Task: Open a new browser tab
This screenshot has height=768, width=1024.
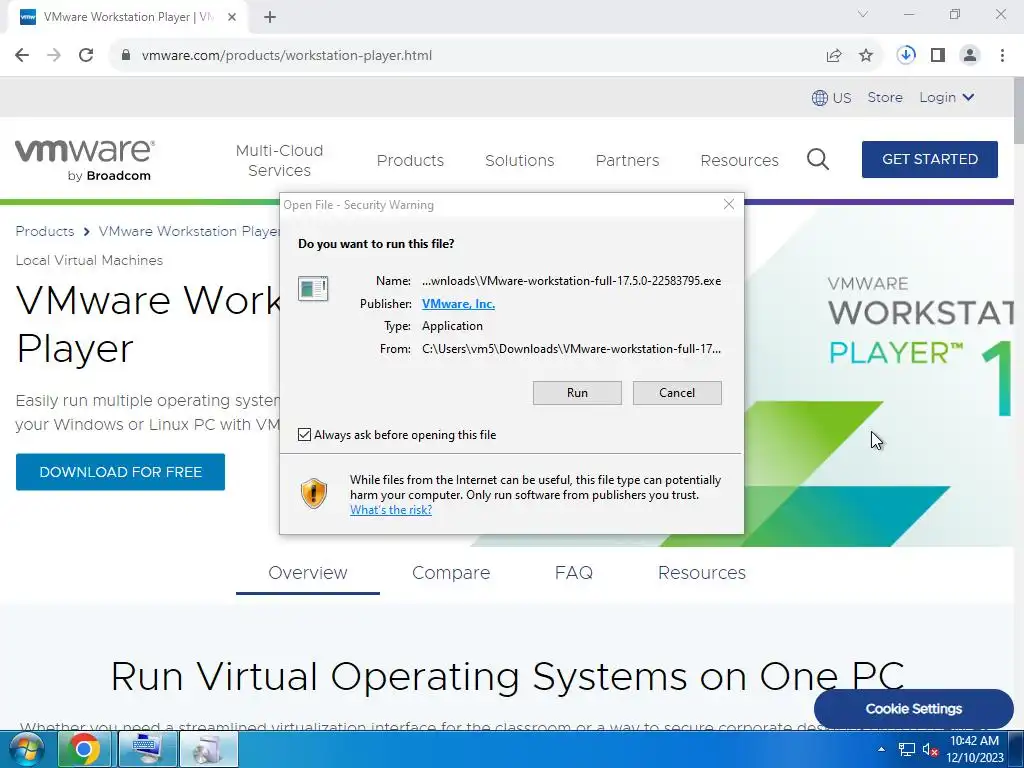Action: pyautogui.click(x=270, y=17)
